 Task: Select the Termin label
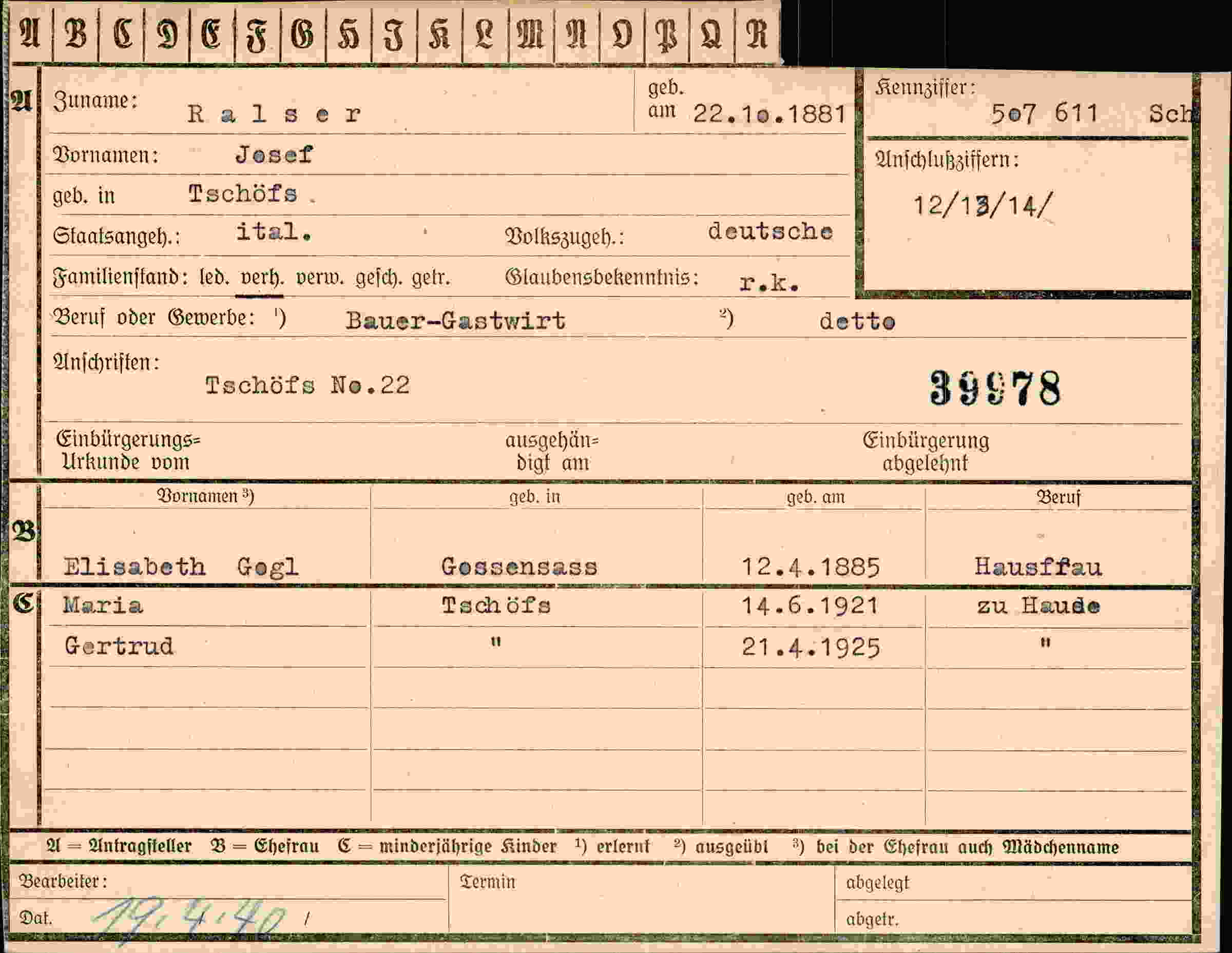click(x=487, y=882)
